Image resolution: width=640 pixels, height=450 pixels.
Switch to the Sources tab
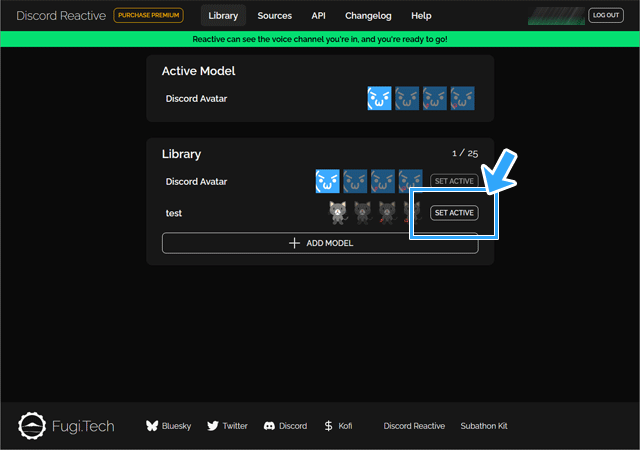[275, 16]
